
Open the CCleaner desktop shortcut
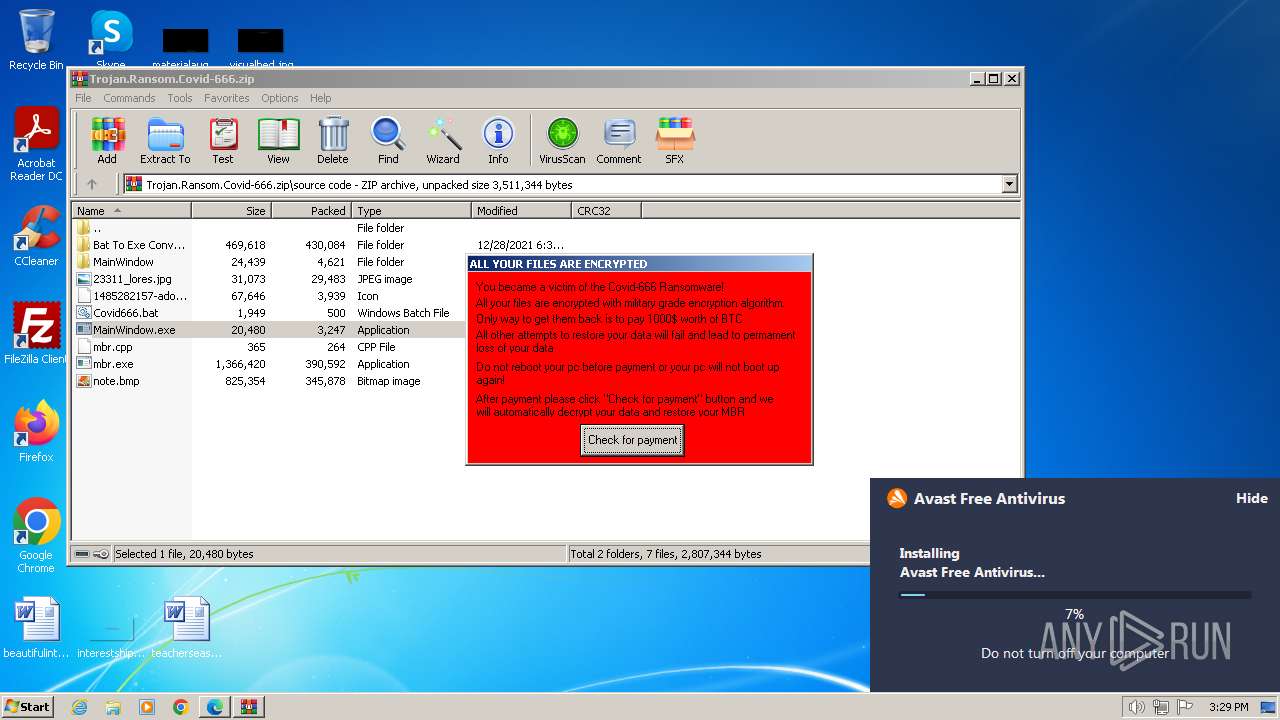(x=36, y=236)
